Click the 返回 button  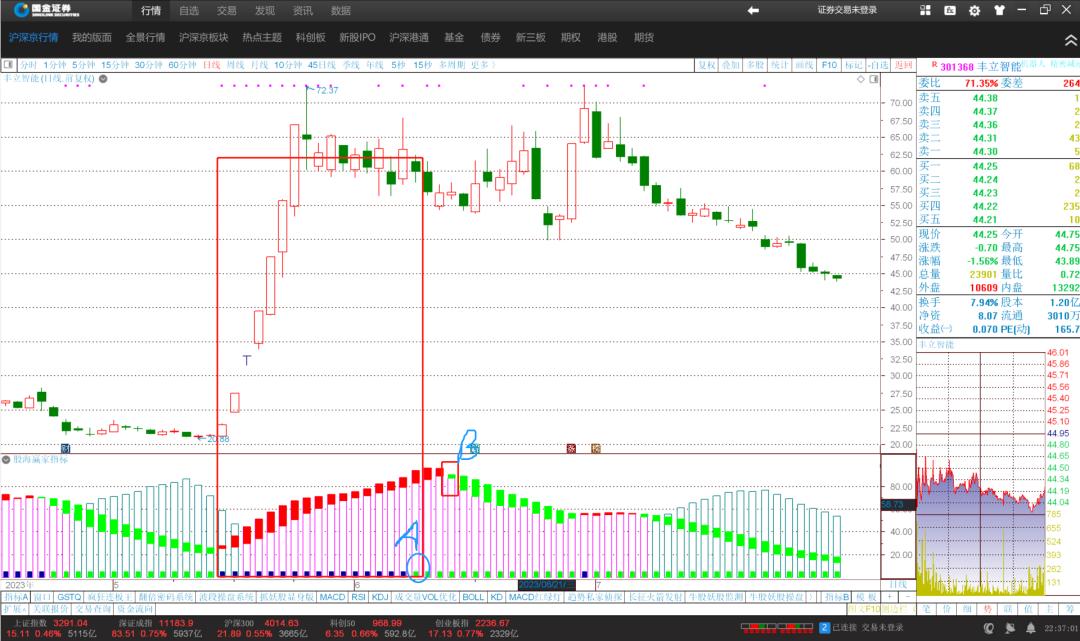pyautogui.click(x=904, y=65)
